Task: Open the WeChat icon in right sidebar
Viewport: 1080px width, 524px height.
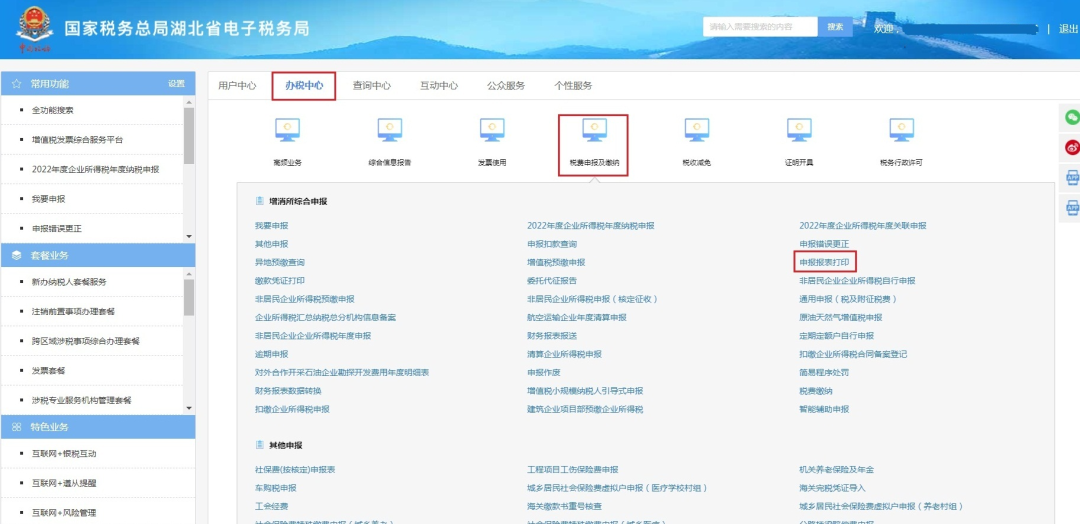Action: click(x=1071, y=117)
